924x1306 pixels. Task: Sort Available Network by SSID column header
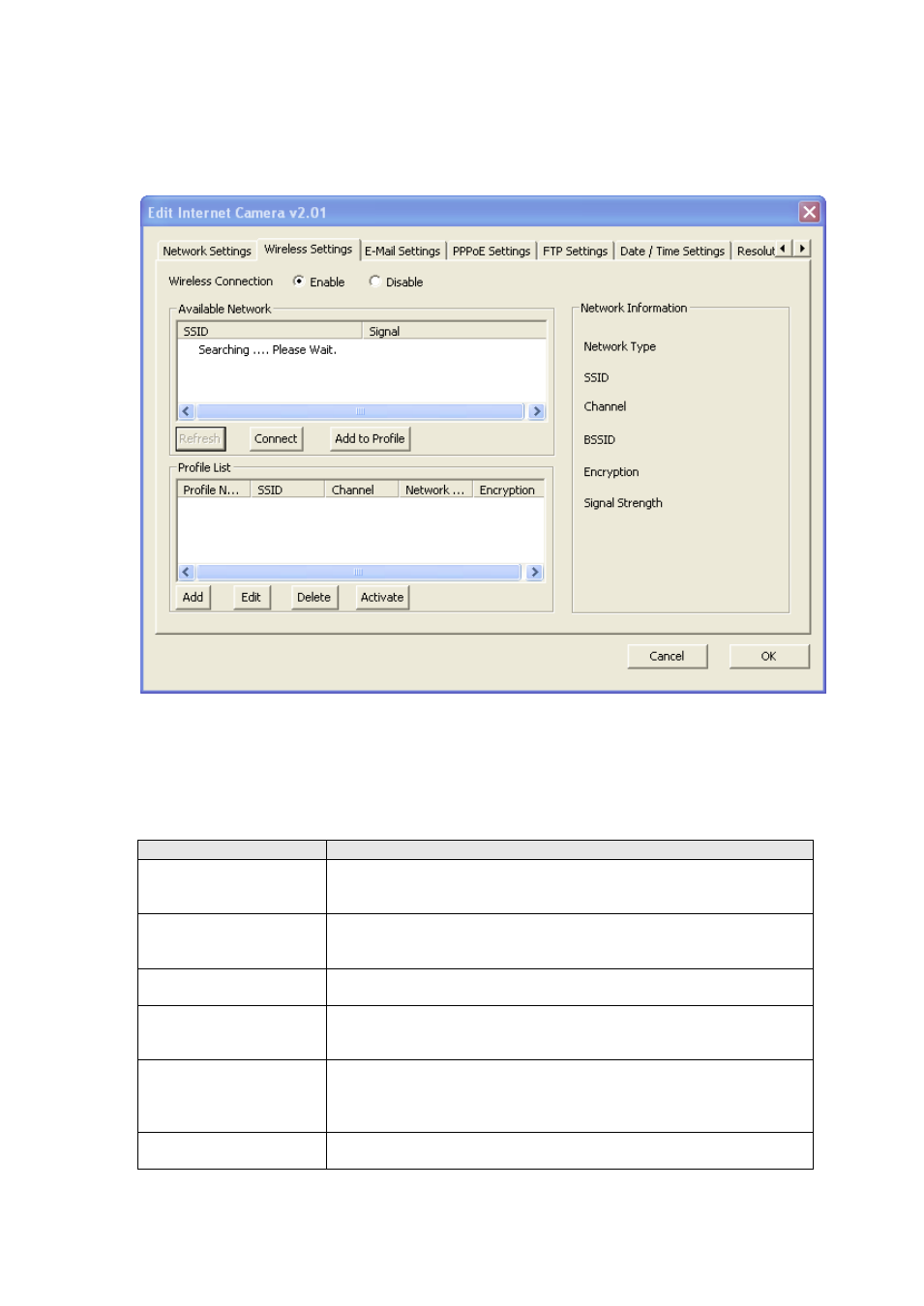270,331
